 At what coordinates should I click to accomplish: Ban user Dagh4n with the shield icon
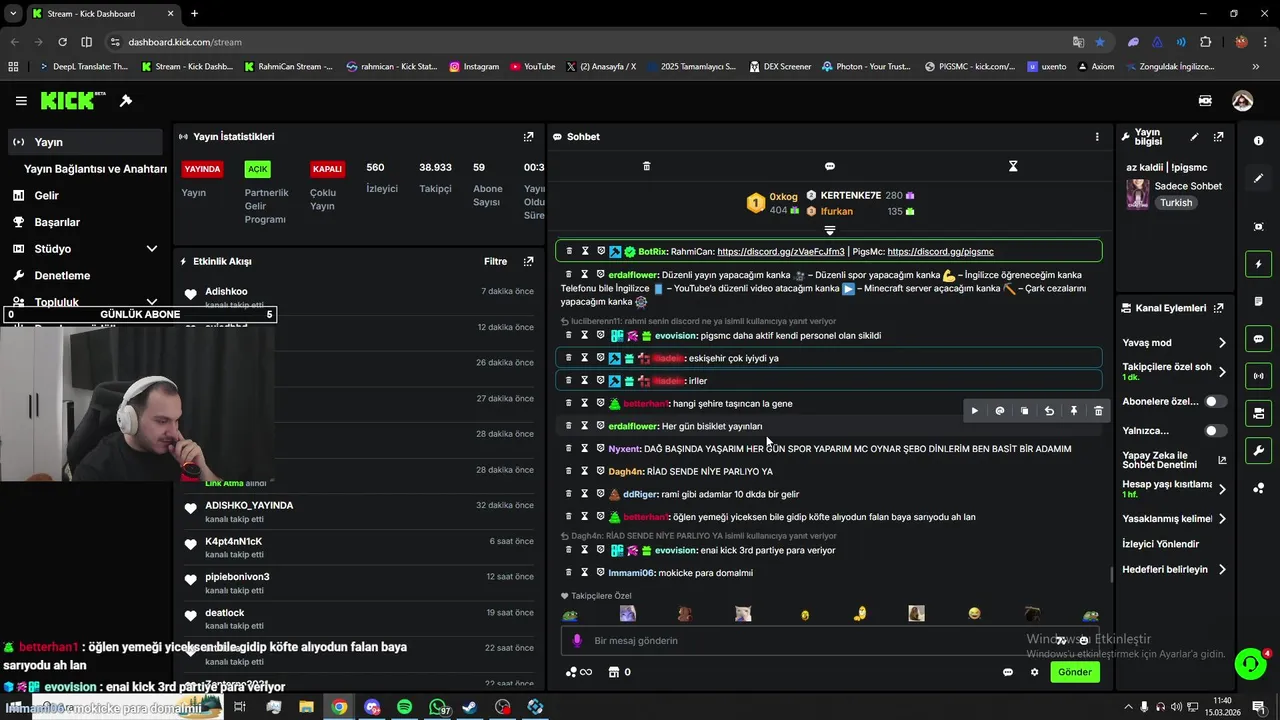[601, 471]
